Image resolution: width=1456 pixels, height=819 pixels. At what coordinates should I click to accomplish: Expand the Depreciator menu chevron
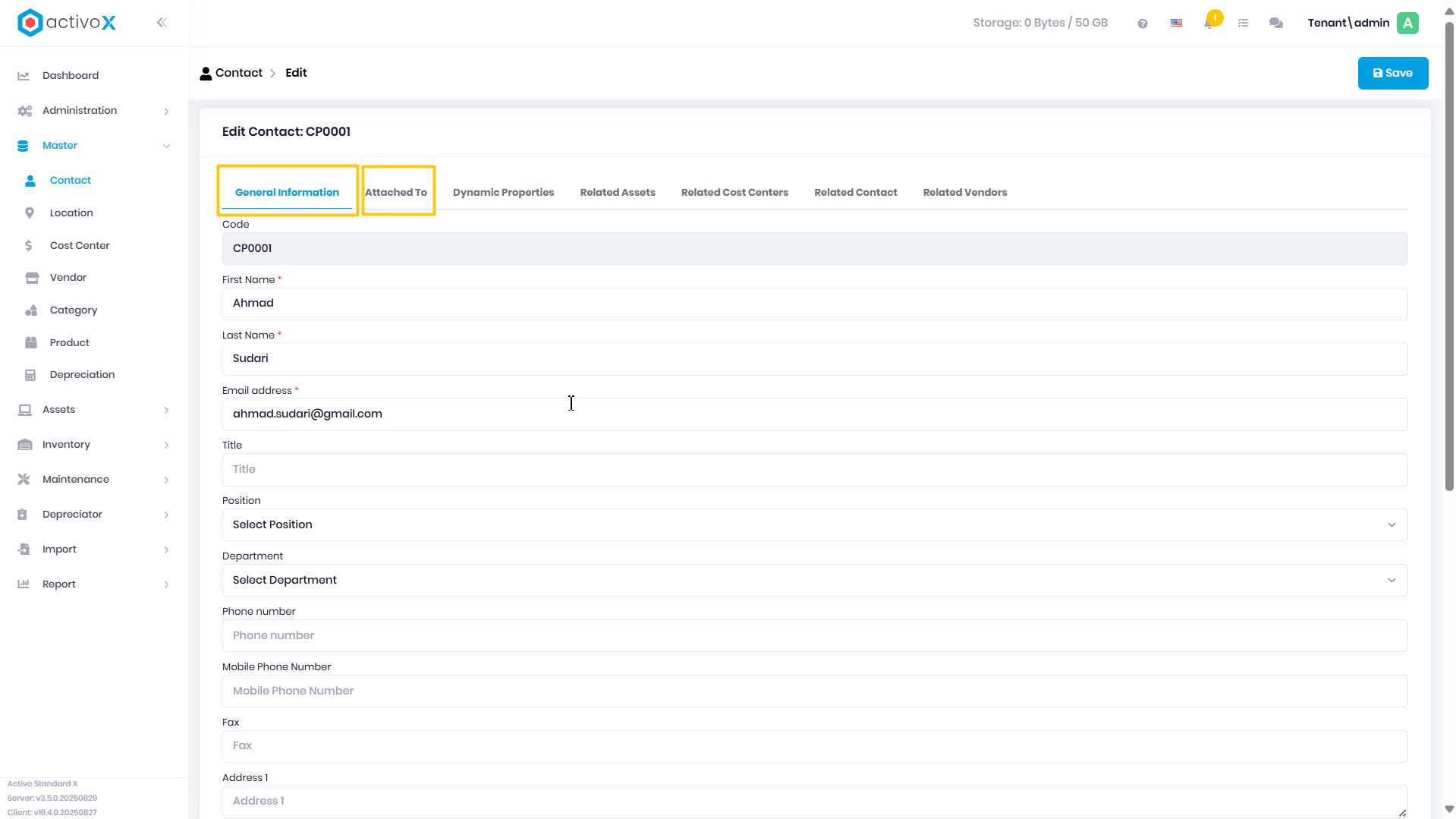coord(166,515)
